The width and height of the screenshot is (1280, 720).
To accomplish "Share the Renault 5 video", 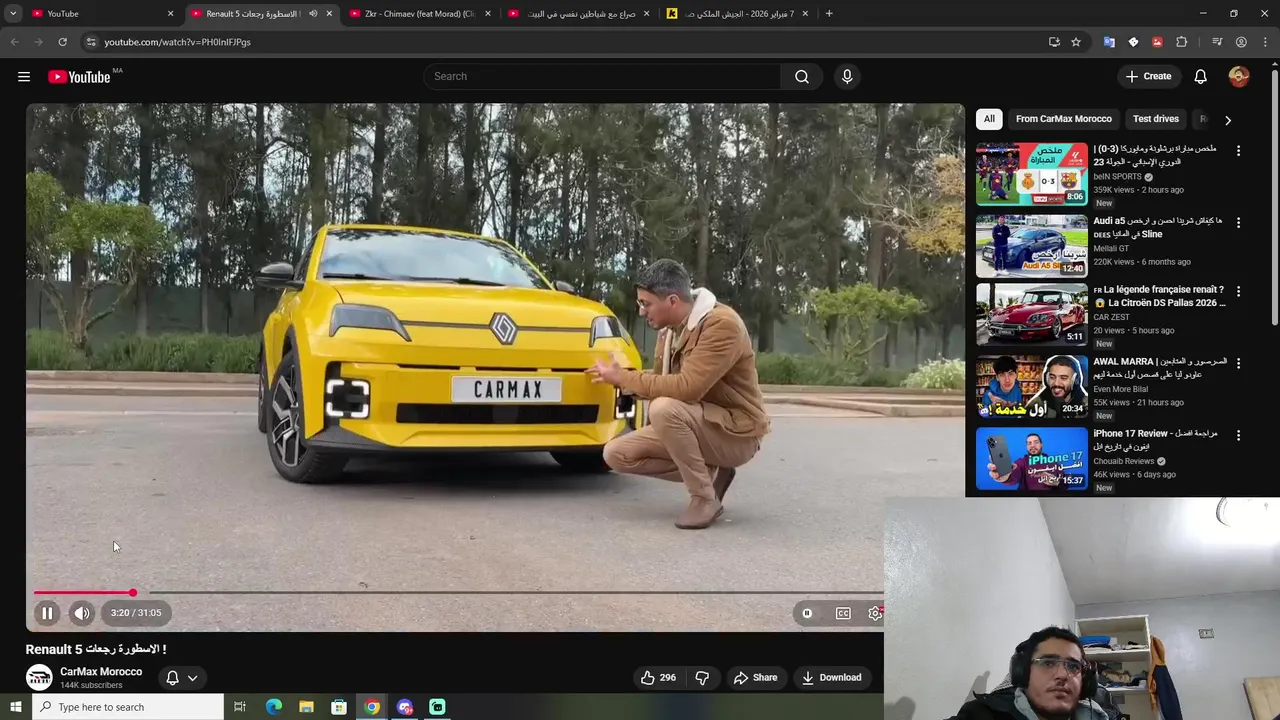I will click(755, 677).
